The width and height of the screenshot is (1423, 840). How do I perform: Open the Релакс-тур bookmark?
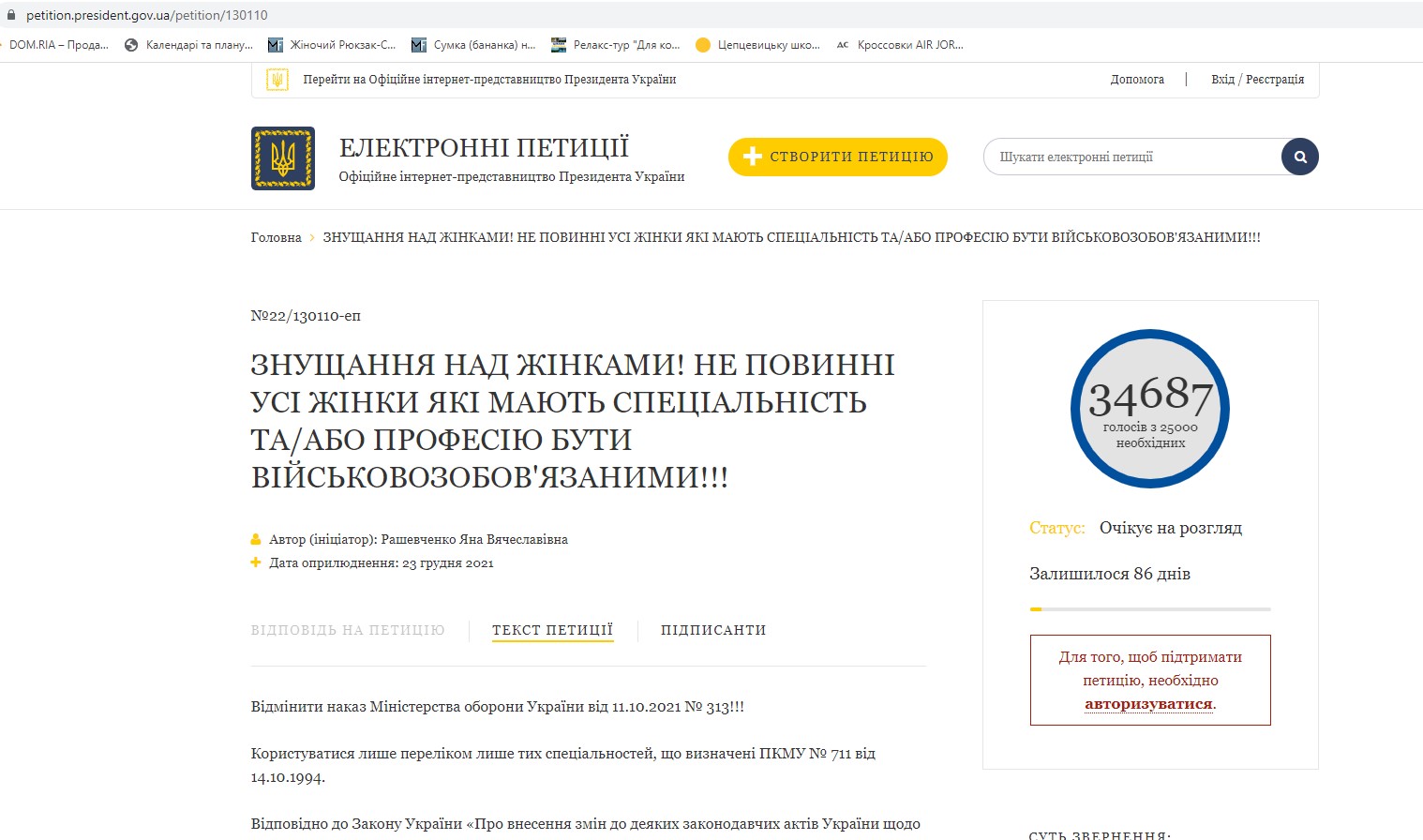pos(616,45)
